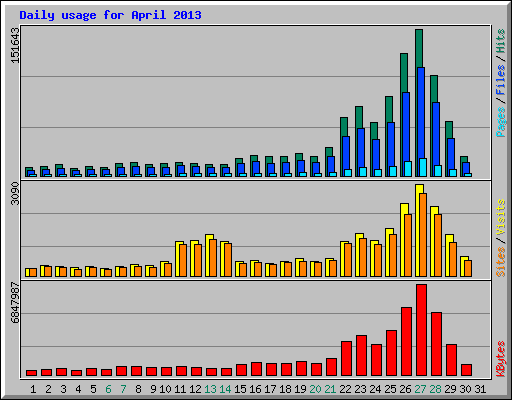Viewport: 512px width, 400px height.
Task: Select green weekend day 20 label
Action: pos(315,389)
